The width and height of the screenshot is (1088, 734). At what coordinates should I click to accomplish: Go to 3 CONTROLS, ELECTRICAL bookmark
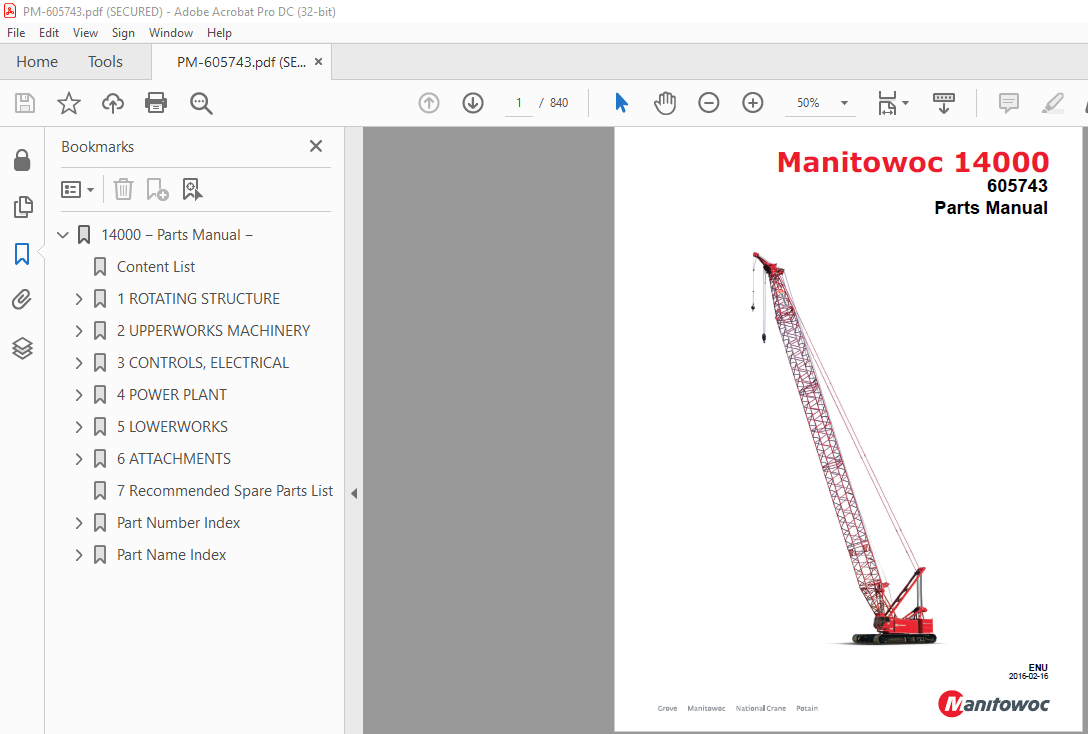click(203, 363)
